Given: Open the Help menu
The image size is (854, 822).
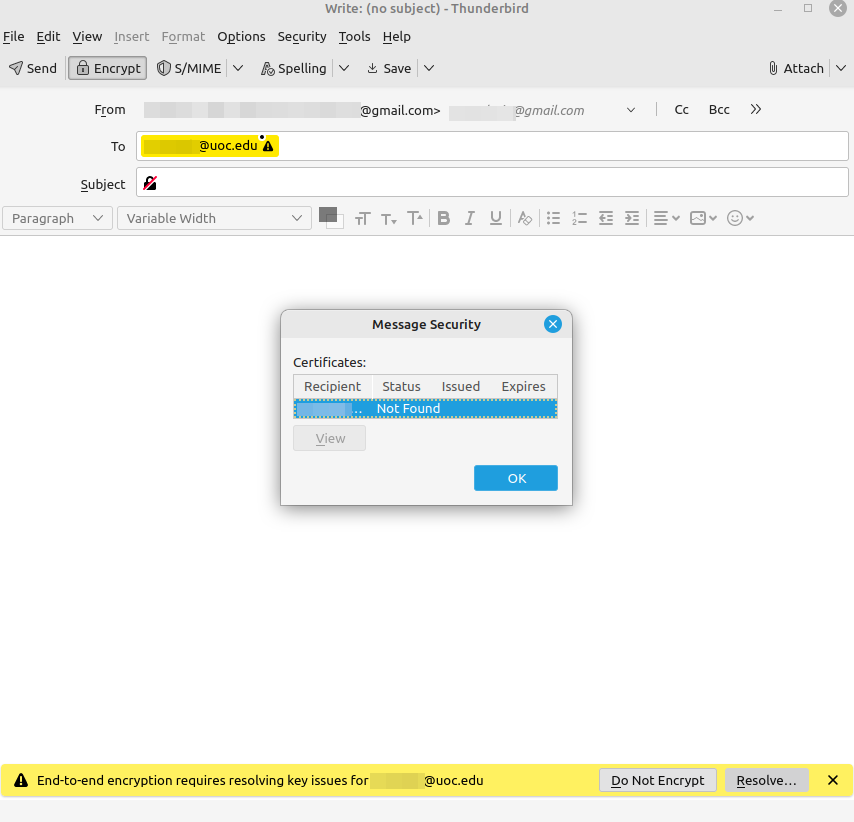Looking at the screenshot, I should point(396,36).
